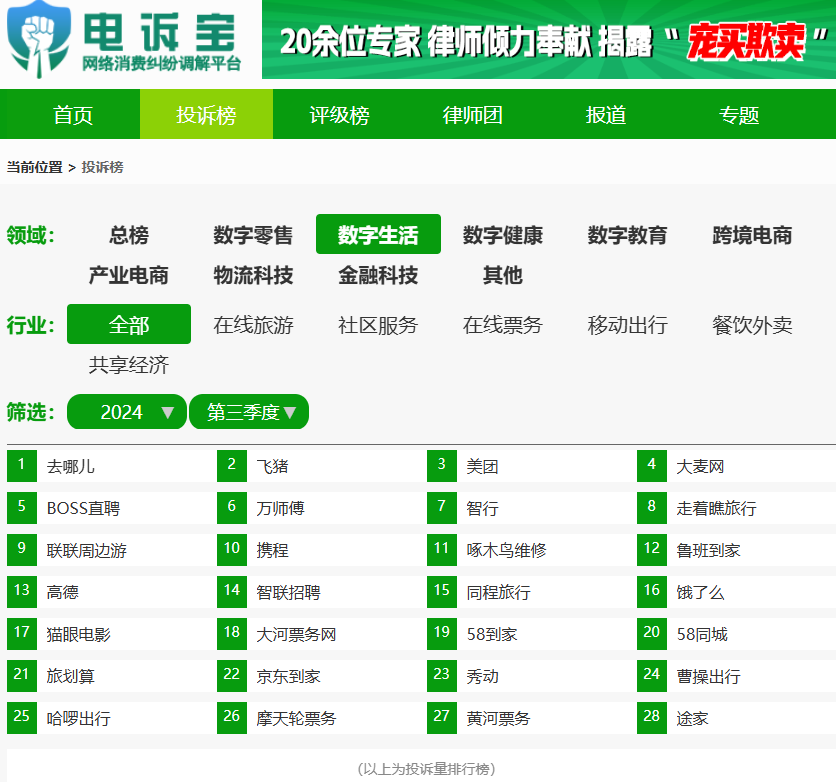This screenshot has height=782, width=836.
Task: Filter by 在线票务 industry
Action: click(x=503, y=325)
